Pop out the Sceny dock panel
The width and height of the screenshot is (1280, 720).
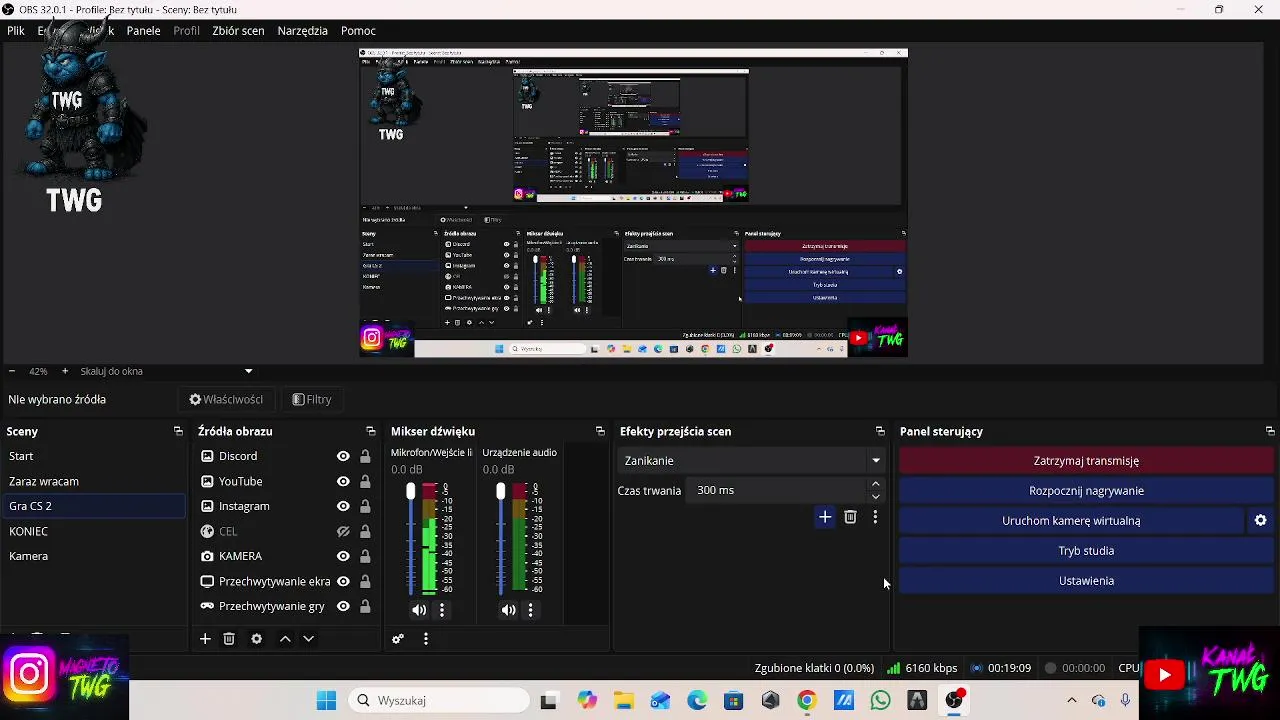click(178, 431)
